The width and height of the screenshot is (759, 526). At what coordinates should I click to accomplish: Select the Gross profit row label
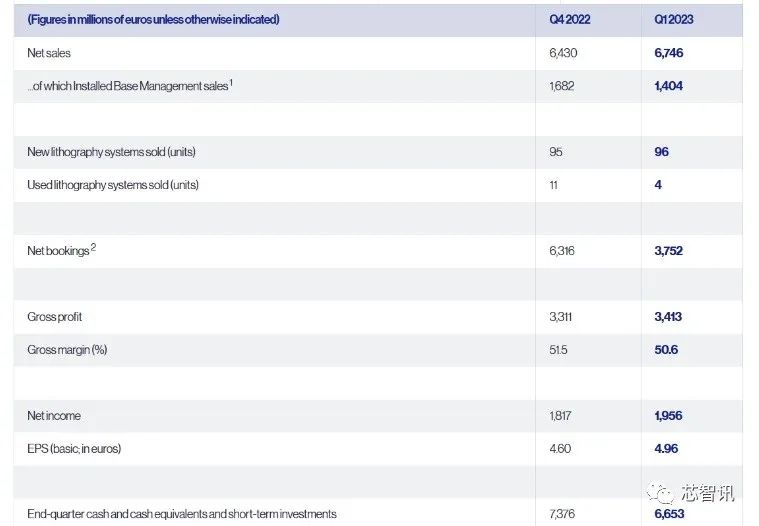click(x=54, y=317)
